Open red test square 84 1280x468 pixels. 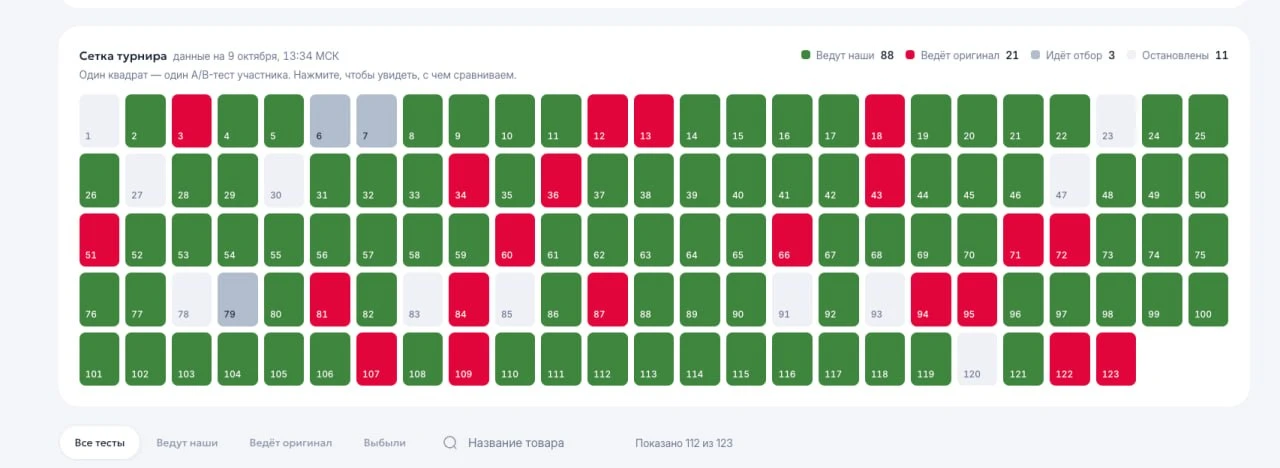pyautogui.click(x=469, y=299)
